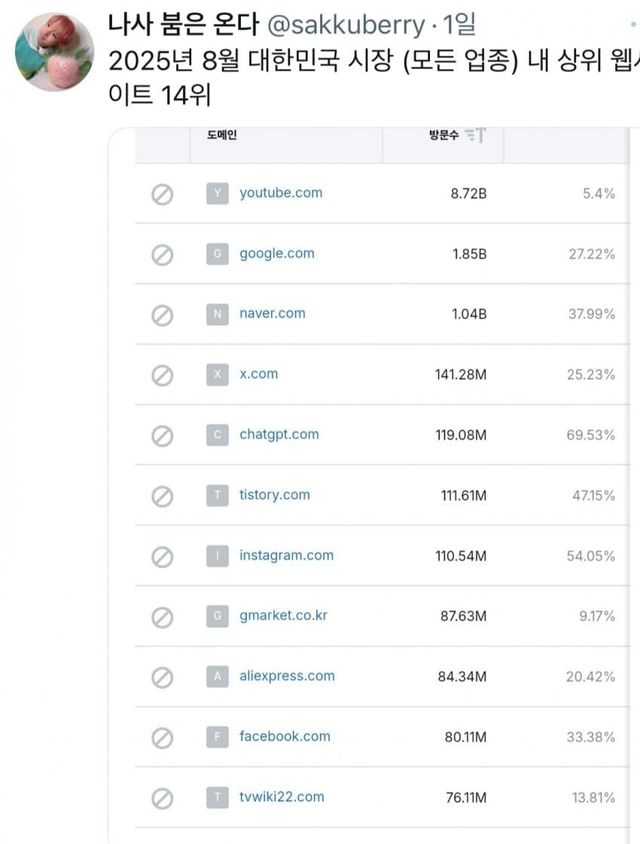The height and width of the screenshot is (844, 640).
Task: Open the instagram.com domain link
Action: pos(286,556)
